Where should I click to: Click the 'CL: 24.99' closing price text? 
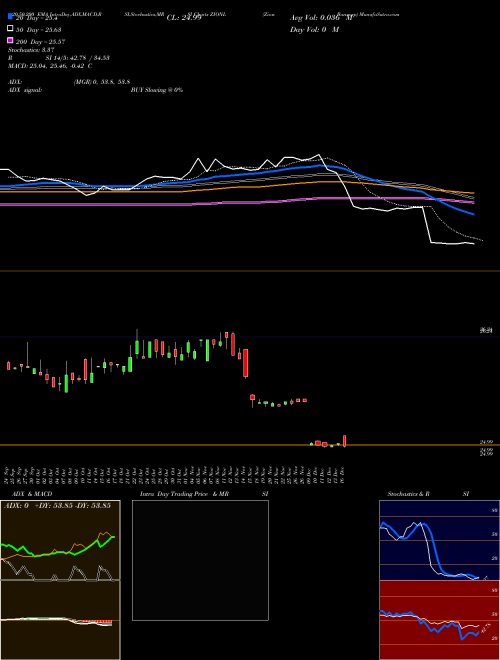[x=184, y=18]
